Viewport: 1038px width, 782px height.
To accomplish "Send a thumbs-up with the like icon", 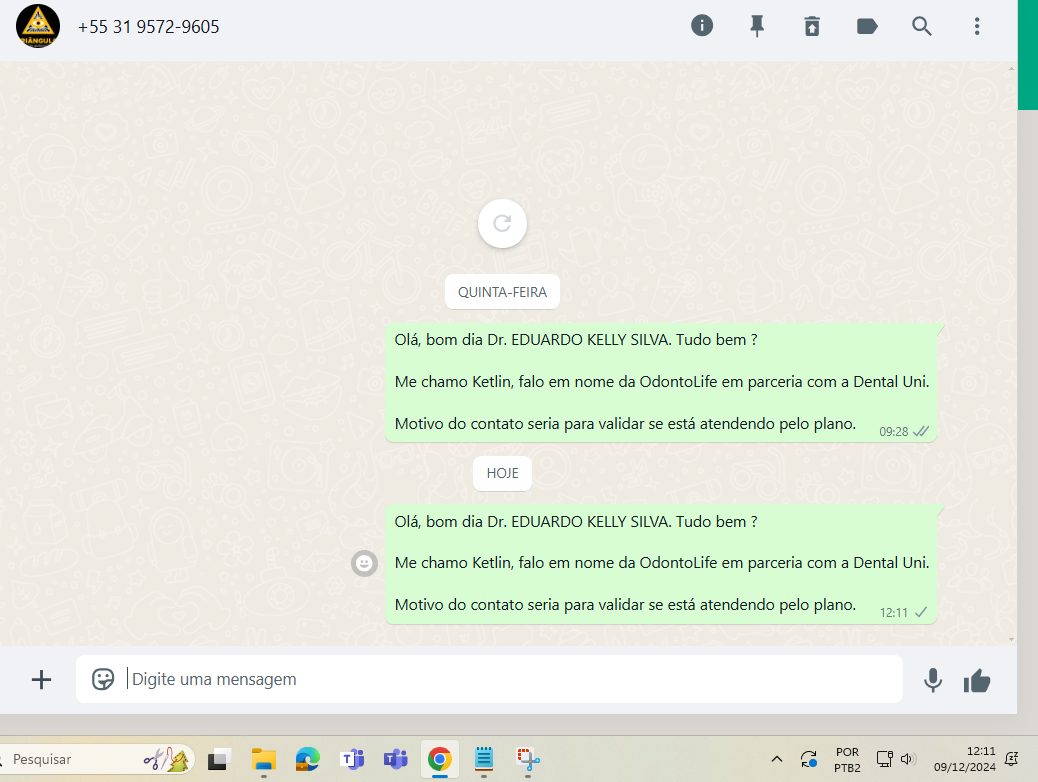I will pos(976,680).
